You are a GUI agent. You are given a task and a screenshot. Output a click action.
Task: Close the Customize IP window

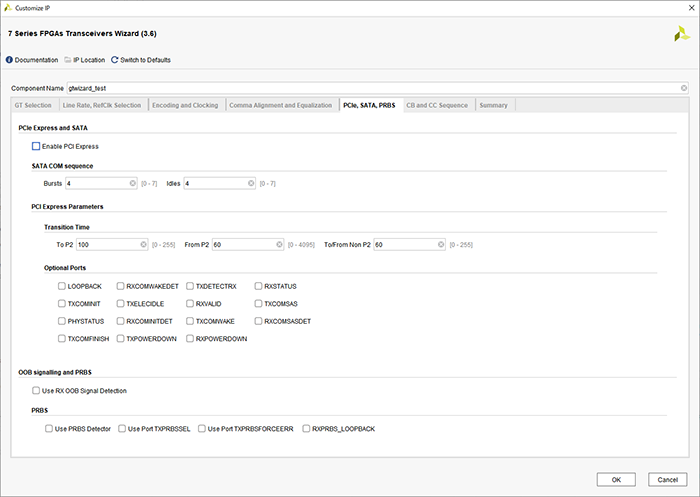coord(691,8)
